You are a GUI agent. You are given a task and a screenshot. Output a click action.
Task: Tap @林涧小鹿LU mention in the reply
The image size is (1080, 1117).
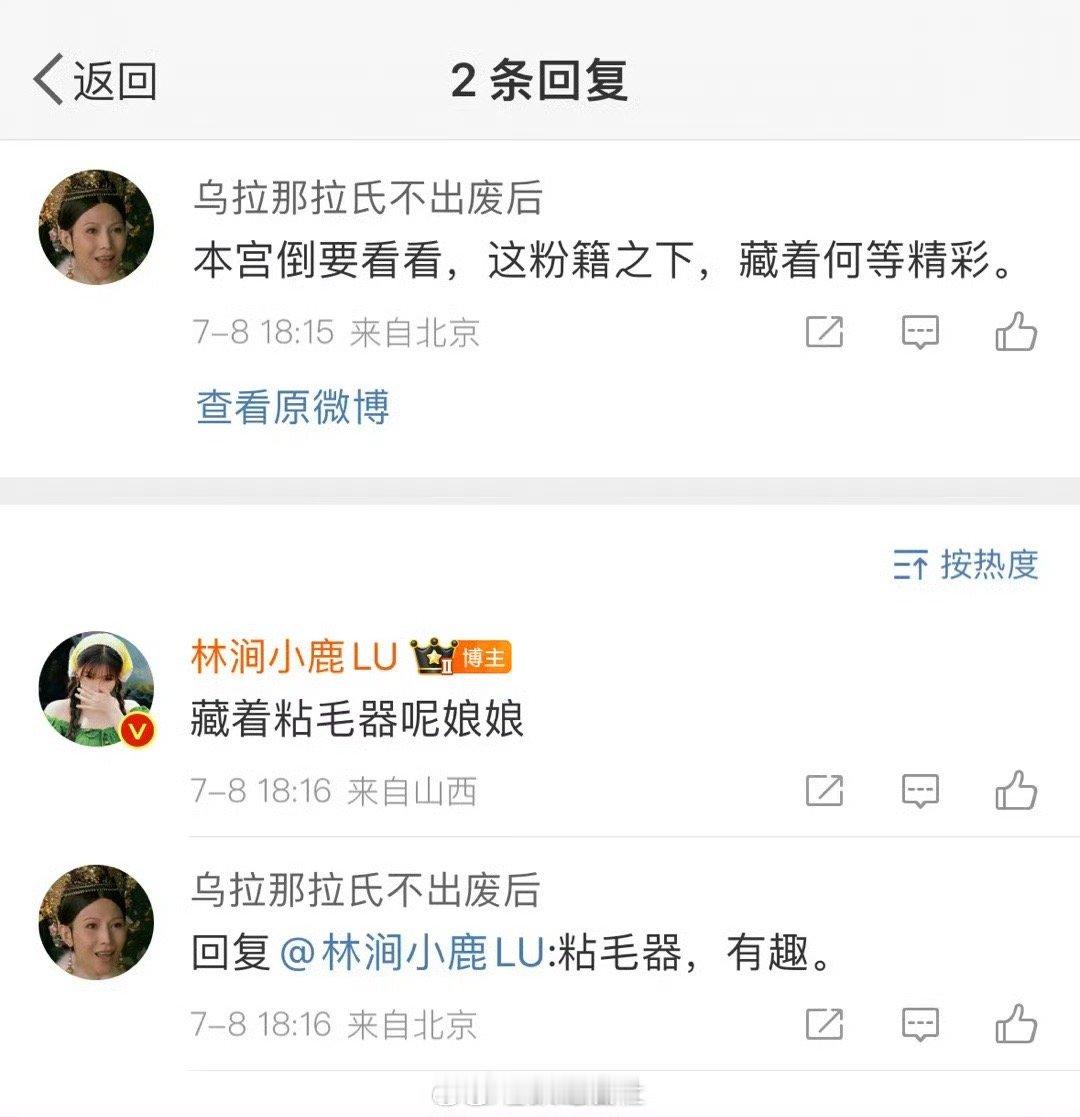pos(412,952)
